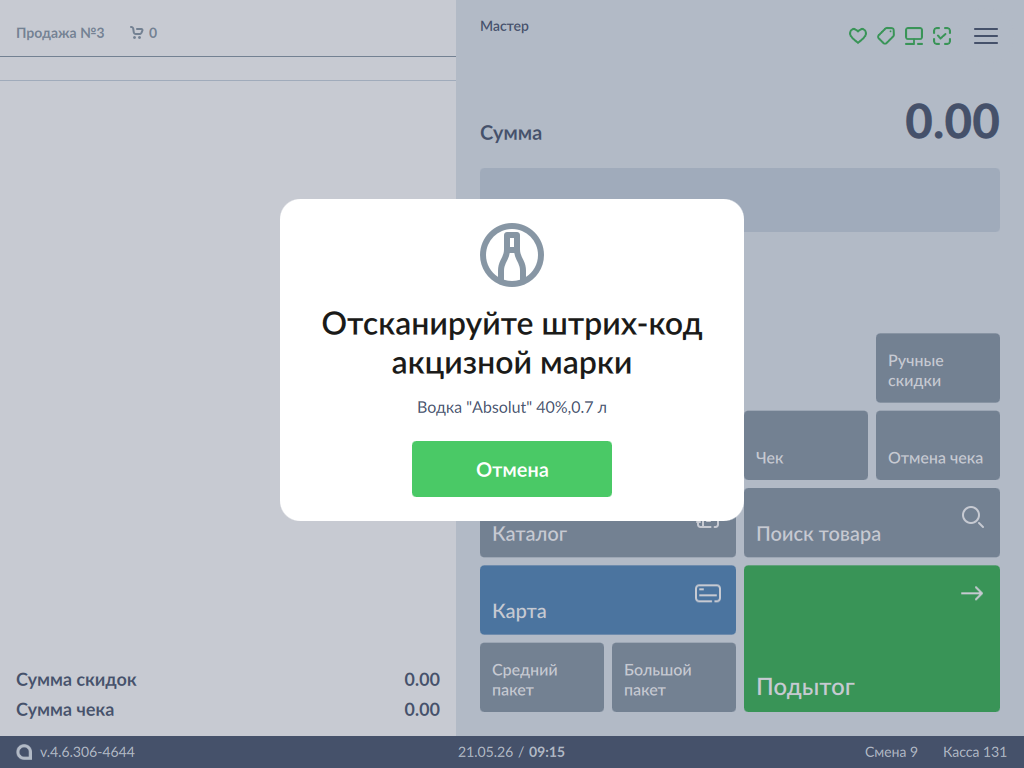Click Смена 9 in status bar
The width and height of the screenshot is (1024, 768).
pos(891,752)
